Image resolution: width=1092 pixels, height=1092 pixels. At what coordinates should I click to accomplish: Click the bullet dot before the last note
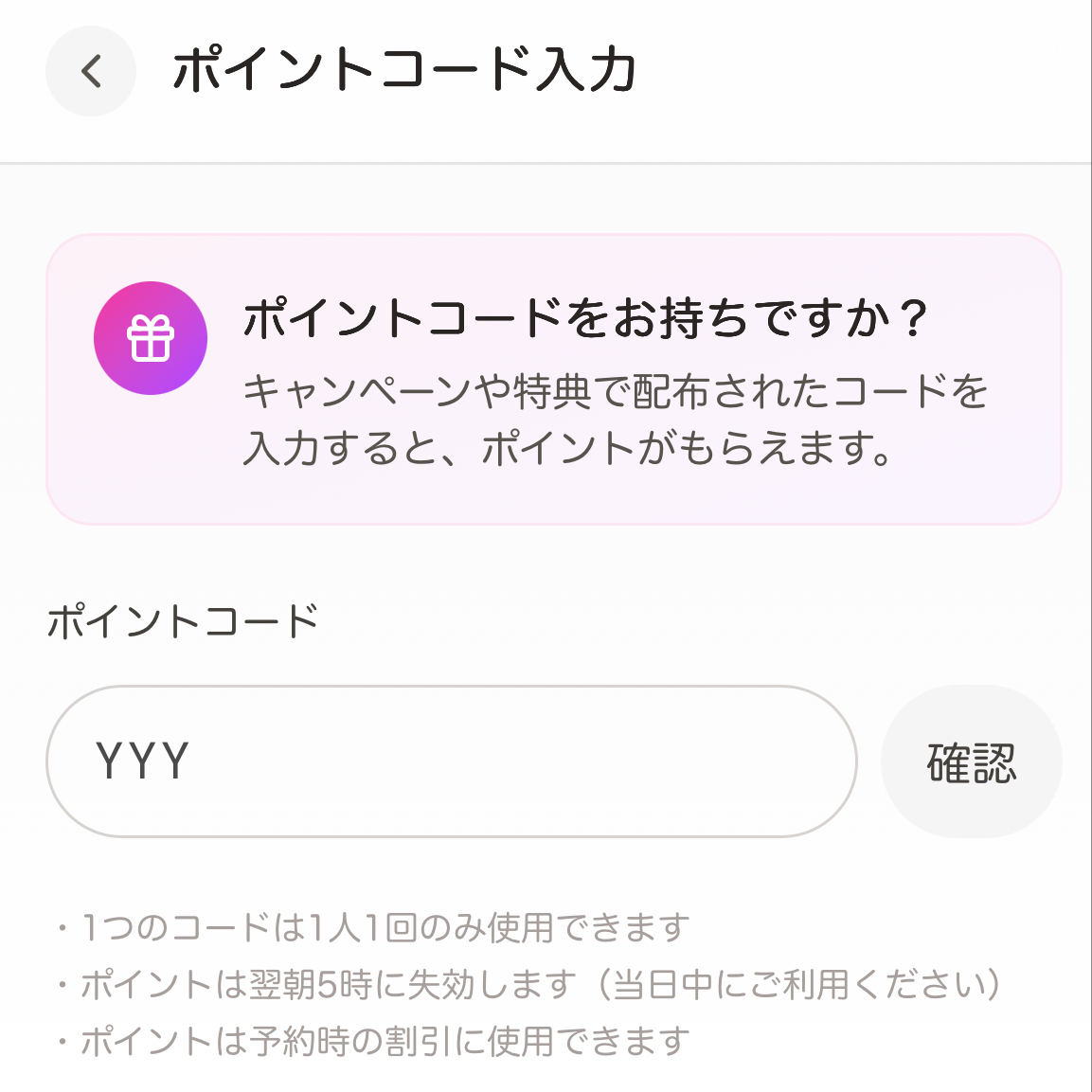point(63,1043)
